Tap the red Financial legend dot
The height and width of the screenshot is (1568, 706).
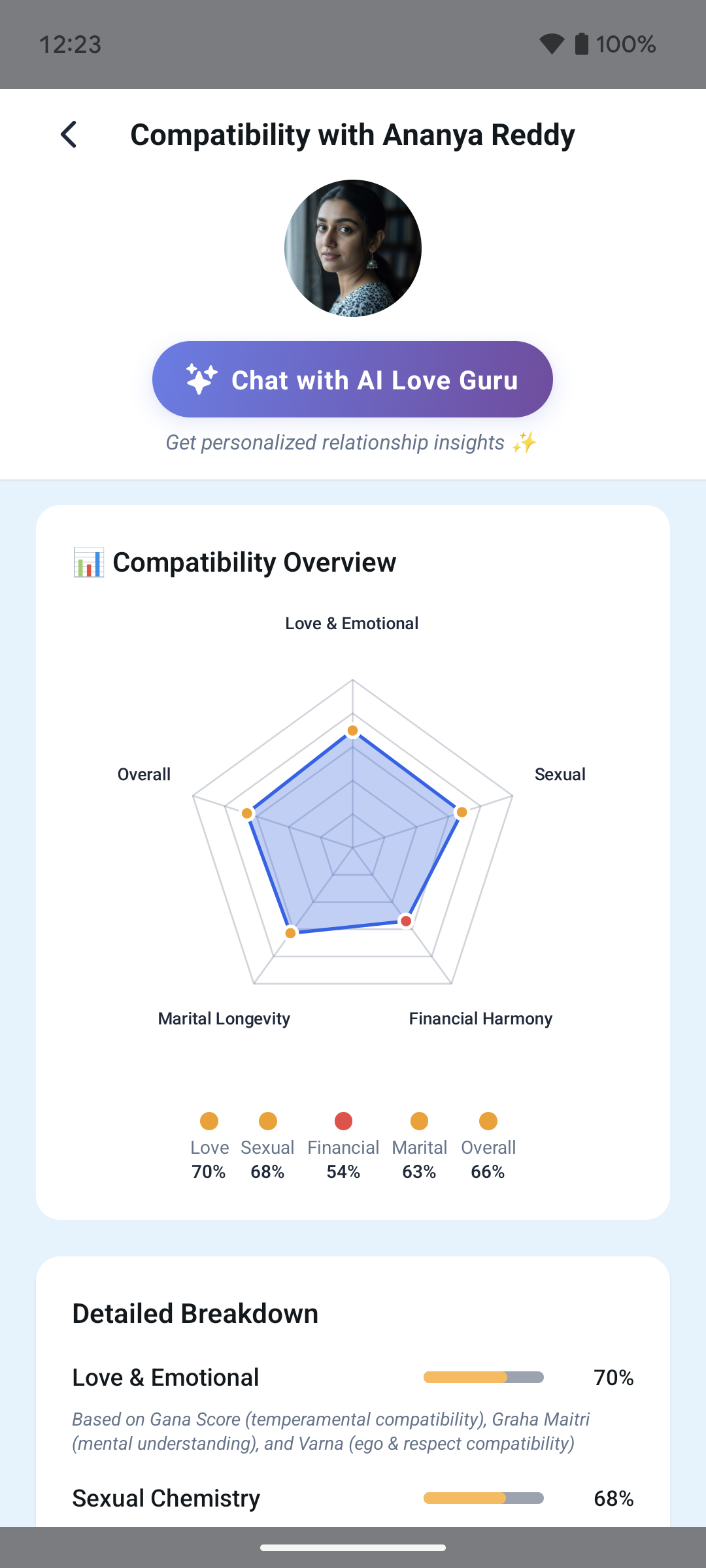[343, 1121]
